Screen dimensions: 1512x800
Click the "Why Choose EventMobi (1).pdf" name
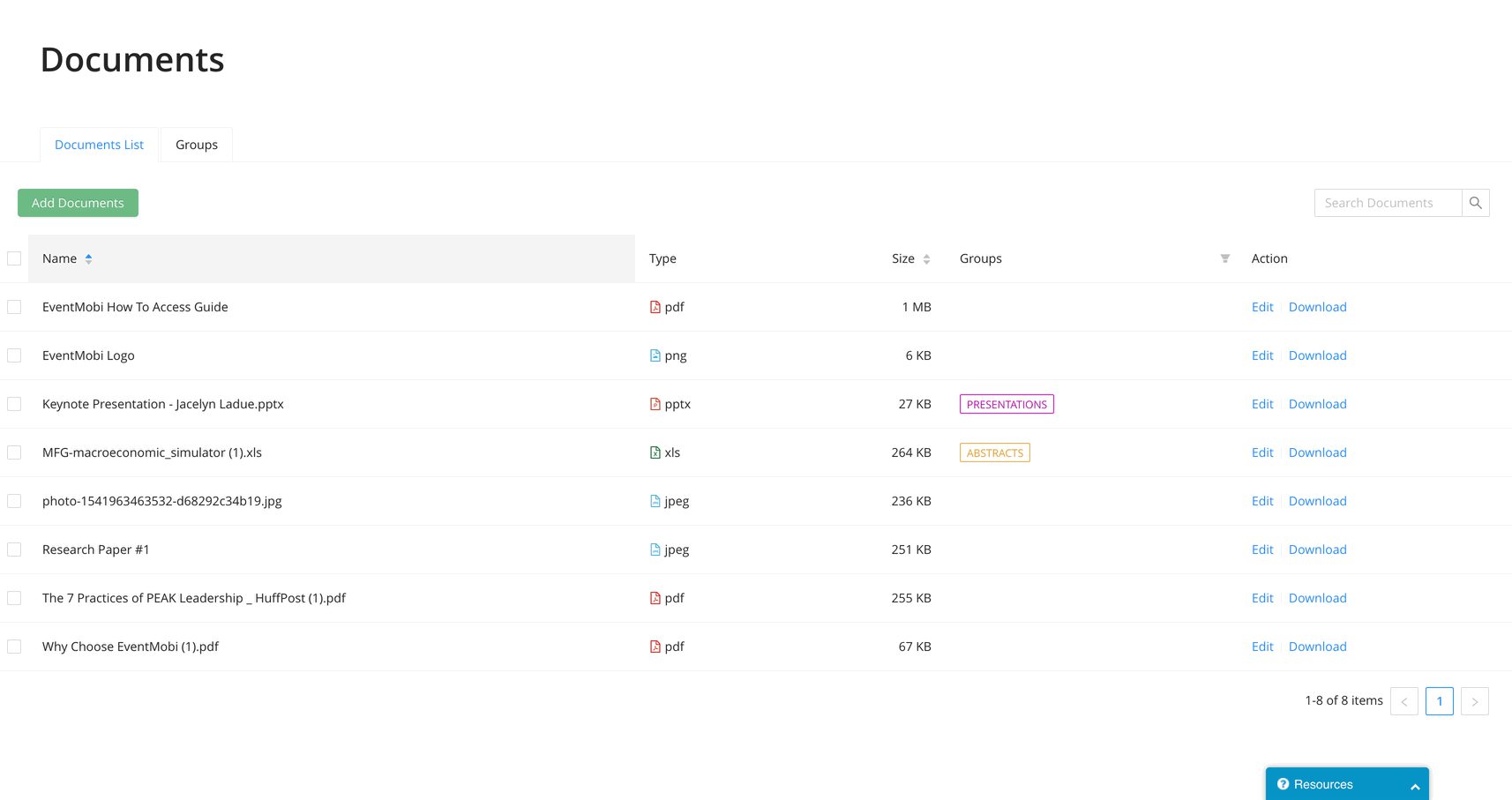[x=131, y=647]
